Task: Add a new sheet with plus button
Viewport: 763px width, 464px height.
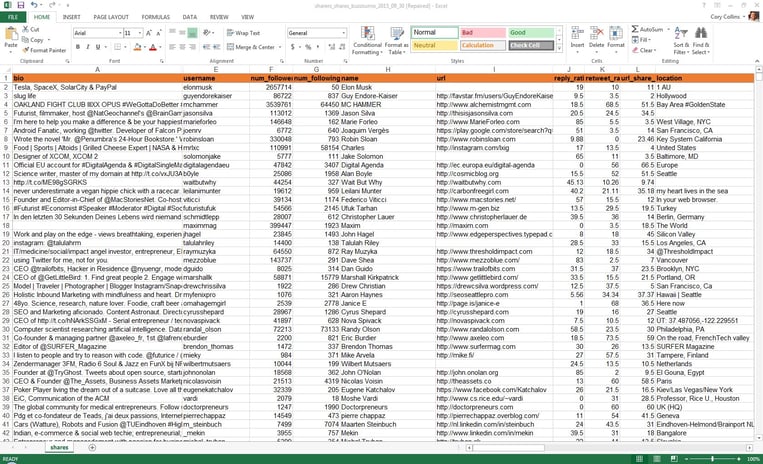Action: tap(92, 447)
